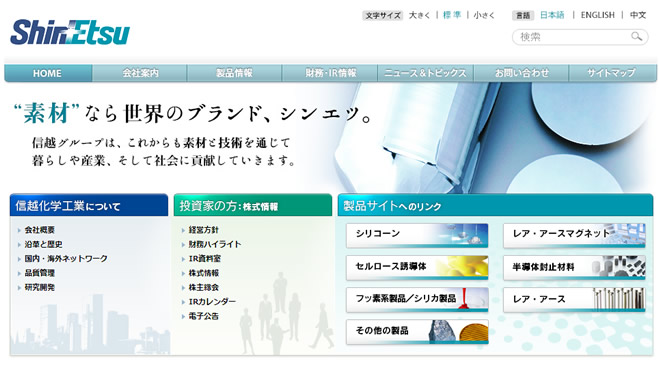This screenshot has width=659, height=369.
Task: Open the レア・アース product banner
Action: pos(574,299)
